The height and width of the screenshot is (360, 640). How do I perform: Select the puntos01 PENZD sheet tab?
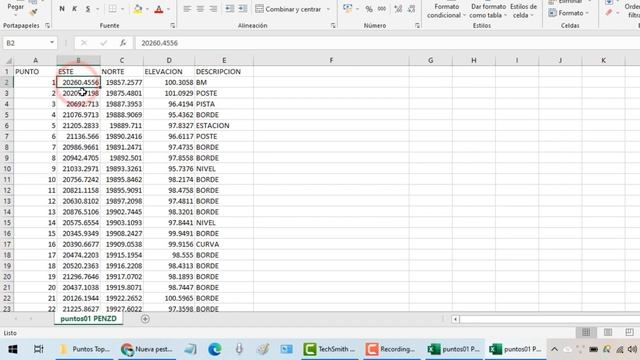tap(88, 319)
